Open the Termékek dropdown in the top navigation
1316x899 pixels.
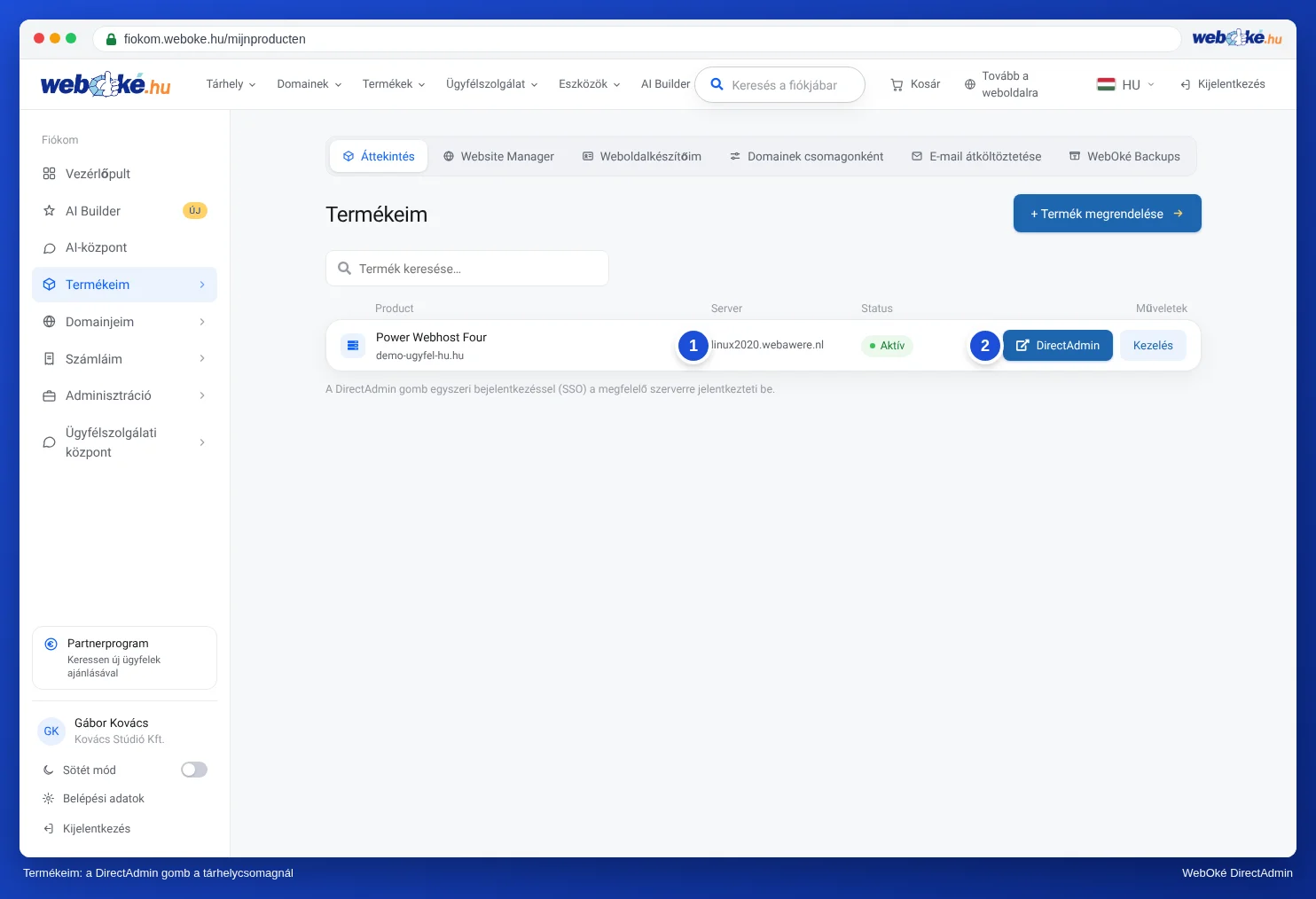tap(394, 84)
